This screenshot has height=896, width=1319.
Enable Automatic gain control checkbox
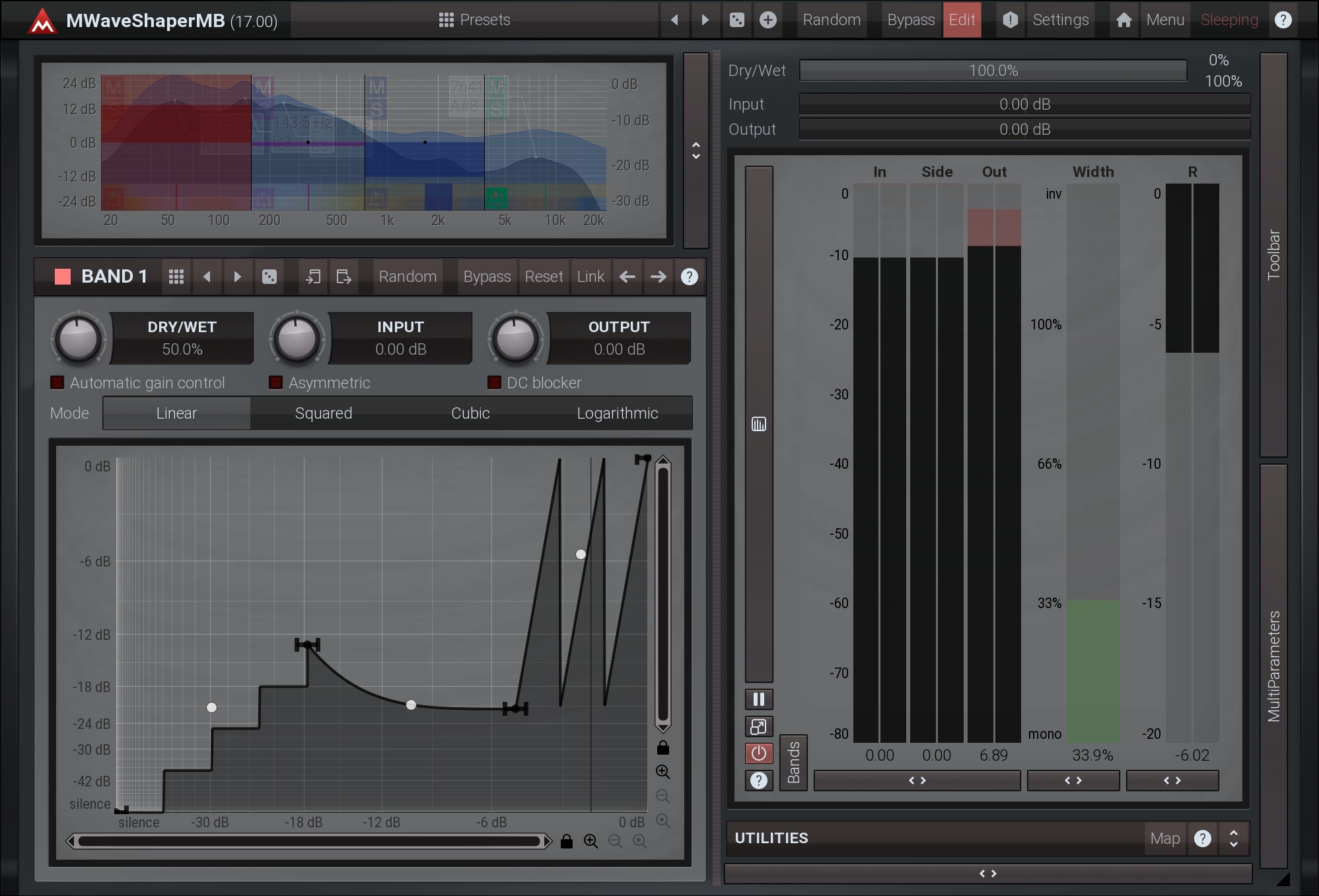click(57, 382)
